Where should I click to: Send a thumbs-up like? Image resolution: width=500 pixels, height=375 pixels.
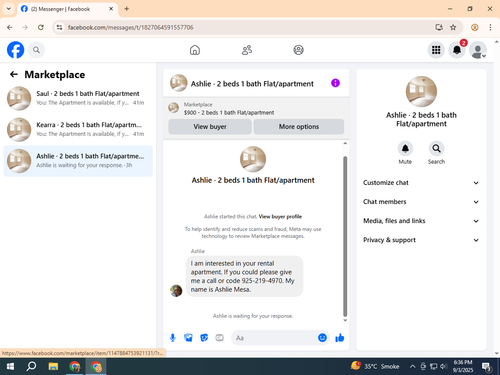(x=340, y=338)
